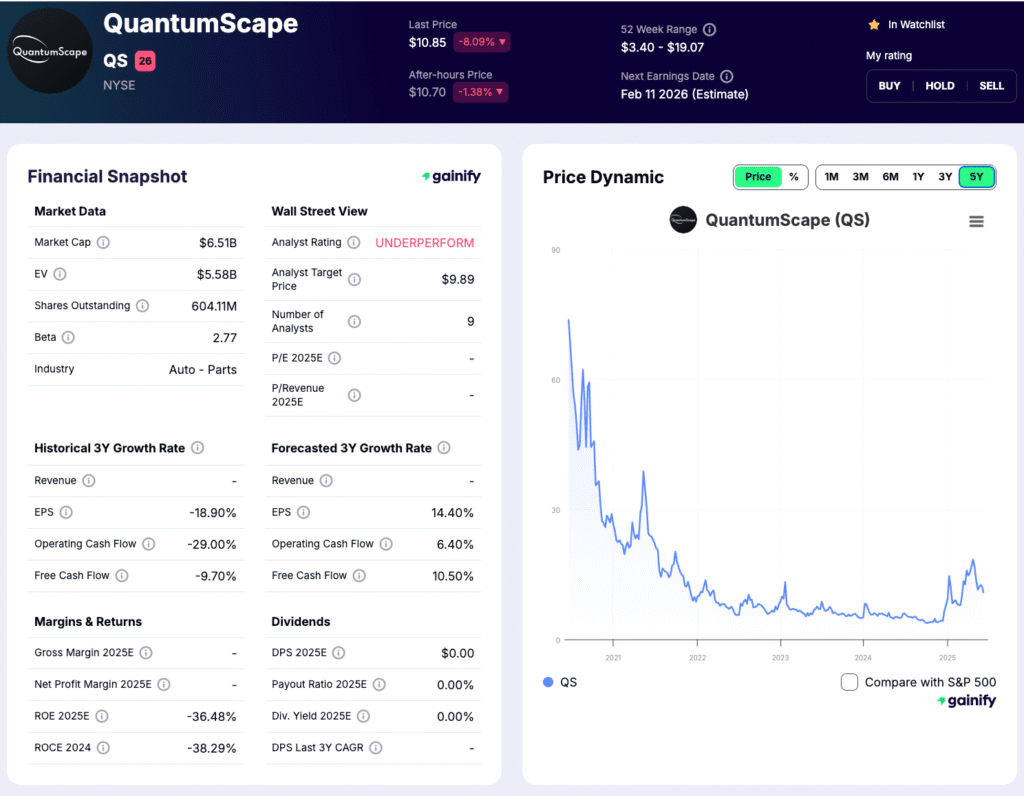Image resolution: width=1024 pixels, height=796 pixels.
Task: Check the Compare with S&P 500 box
Action: 849,681
